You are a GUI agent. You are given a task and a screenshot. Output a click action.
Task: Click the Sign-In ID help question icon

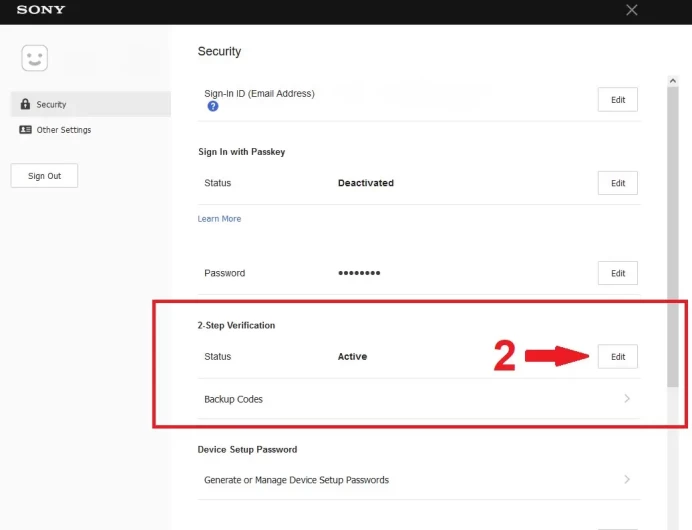[213, 106]
